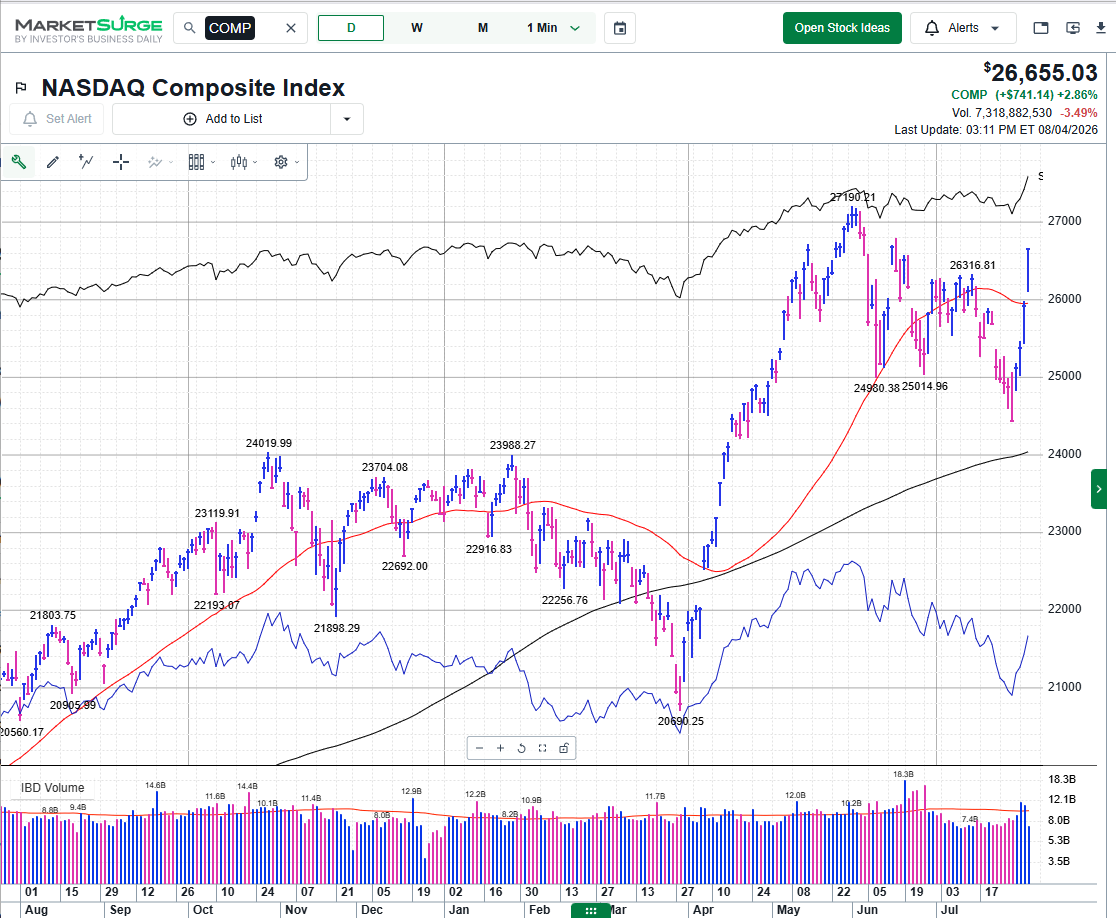This screenshot has width=1116, height=918.
Task: Click the search magnifier icon
Action: pyautogui.click(x=189, y=28)
